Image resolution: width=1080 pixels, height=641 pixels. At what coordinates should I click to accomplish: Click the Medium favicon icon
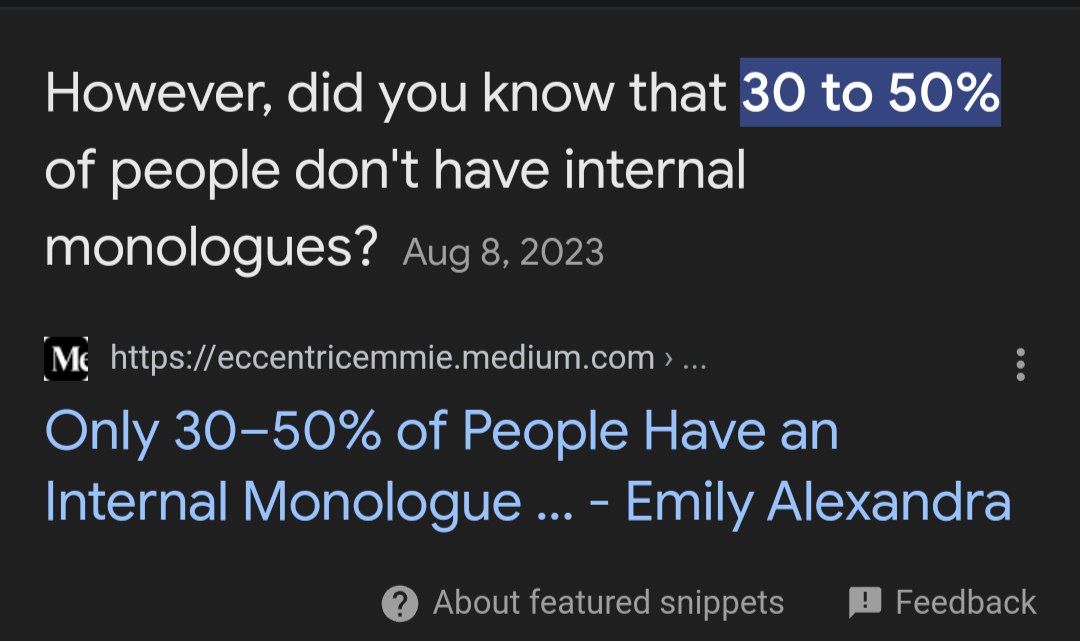66,359
